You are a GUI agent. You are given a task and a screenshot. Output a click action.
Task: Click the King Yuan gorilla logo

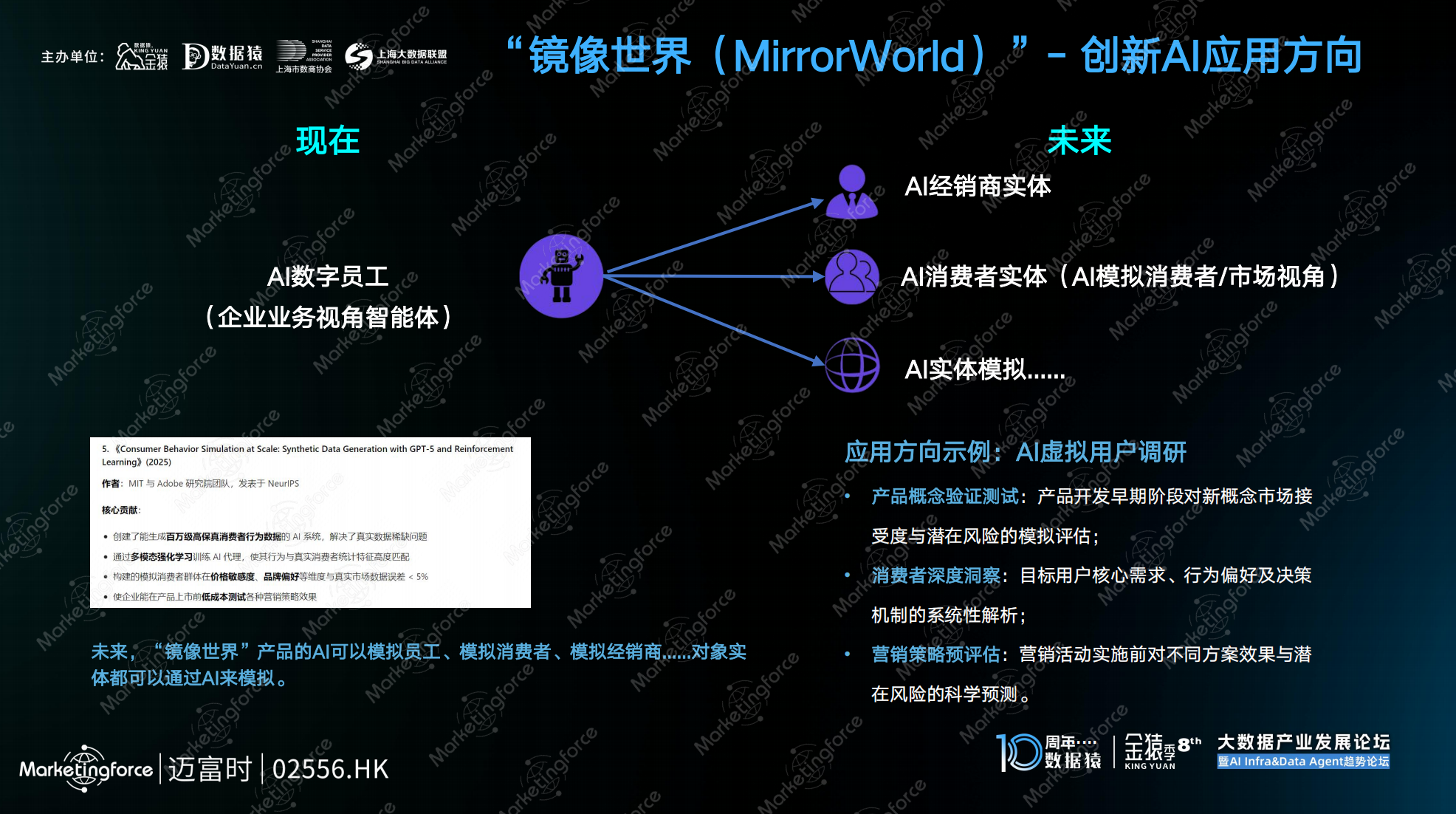[142, 56]
